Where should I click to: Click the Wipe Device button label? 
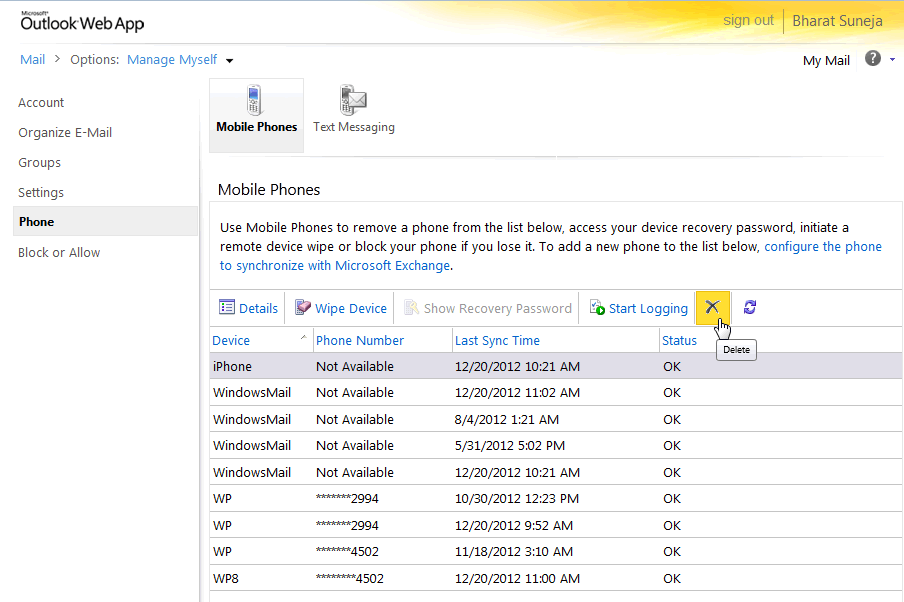pyautogui.click(x=351, y=308)
